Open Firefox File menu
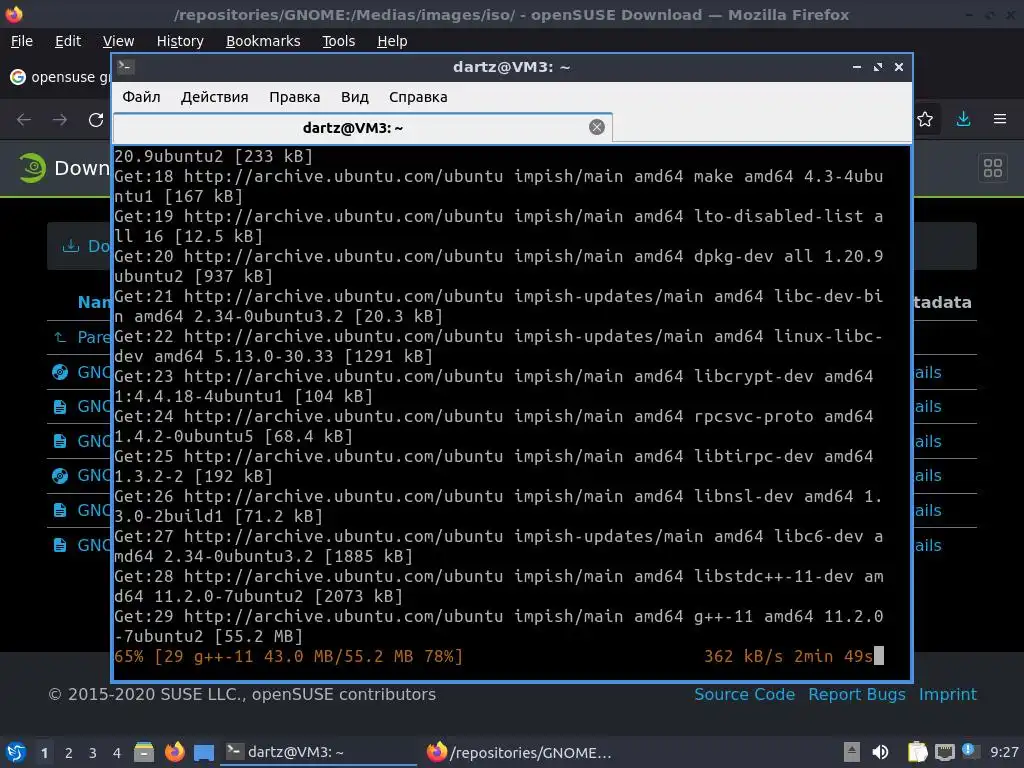The width and height of the screenshot is (1024, 768). pos(22,41)
